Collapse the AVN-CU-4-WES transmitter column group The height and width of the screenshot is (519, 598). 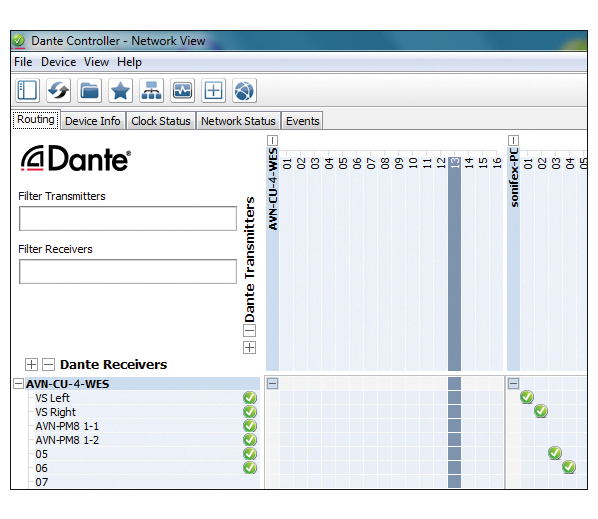click(272, 140)
